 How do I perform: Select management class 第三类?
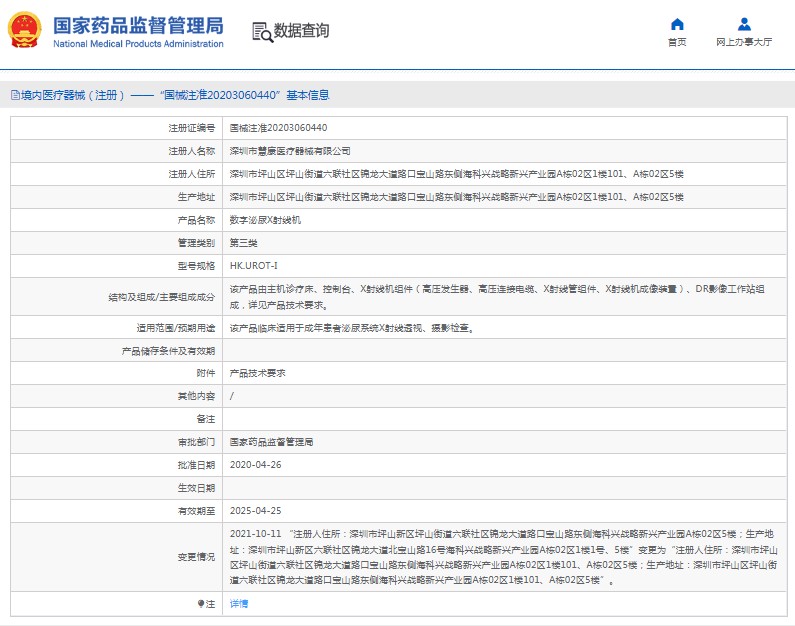tap(243, 243)
